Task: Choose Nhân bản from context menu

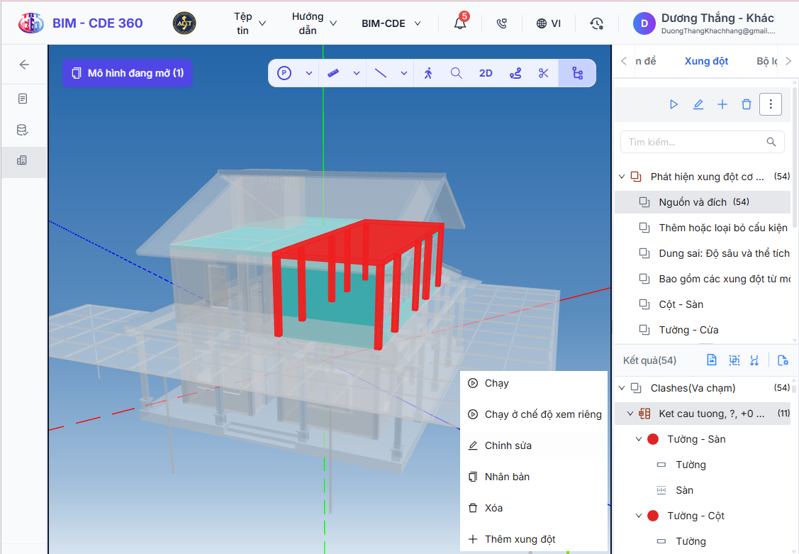Action: 534,477
